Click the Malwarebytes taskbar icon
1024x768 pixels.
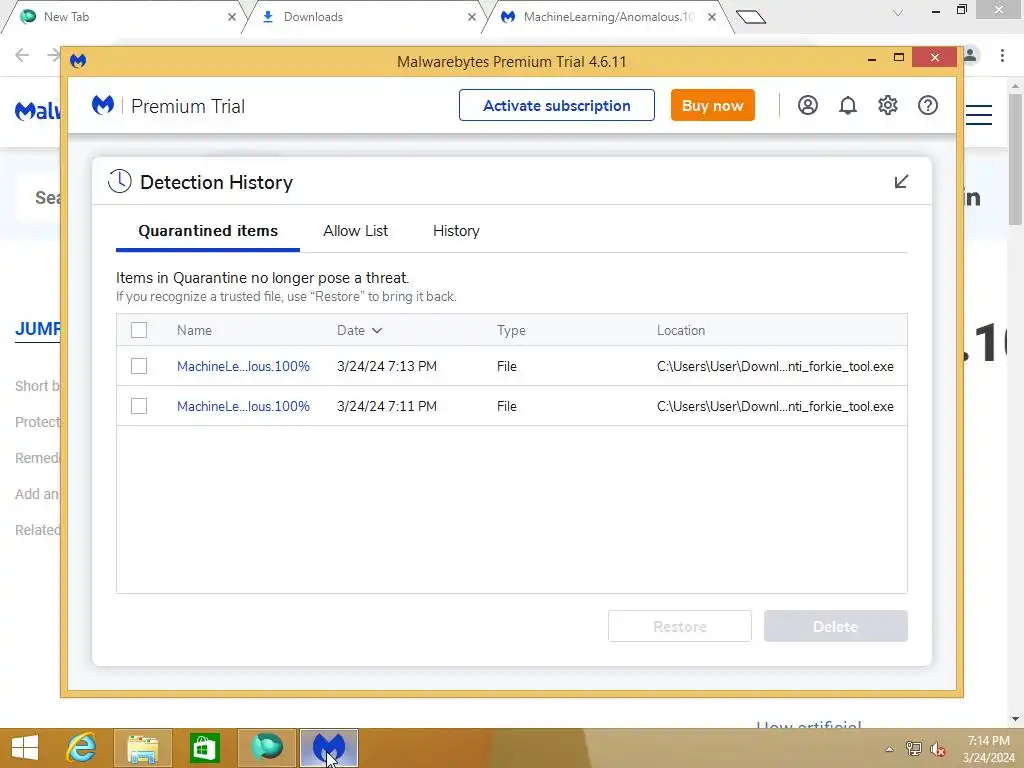tap(328, 748)
